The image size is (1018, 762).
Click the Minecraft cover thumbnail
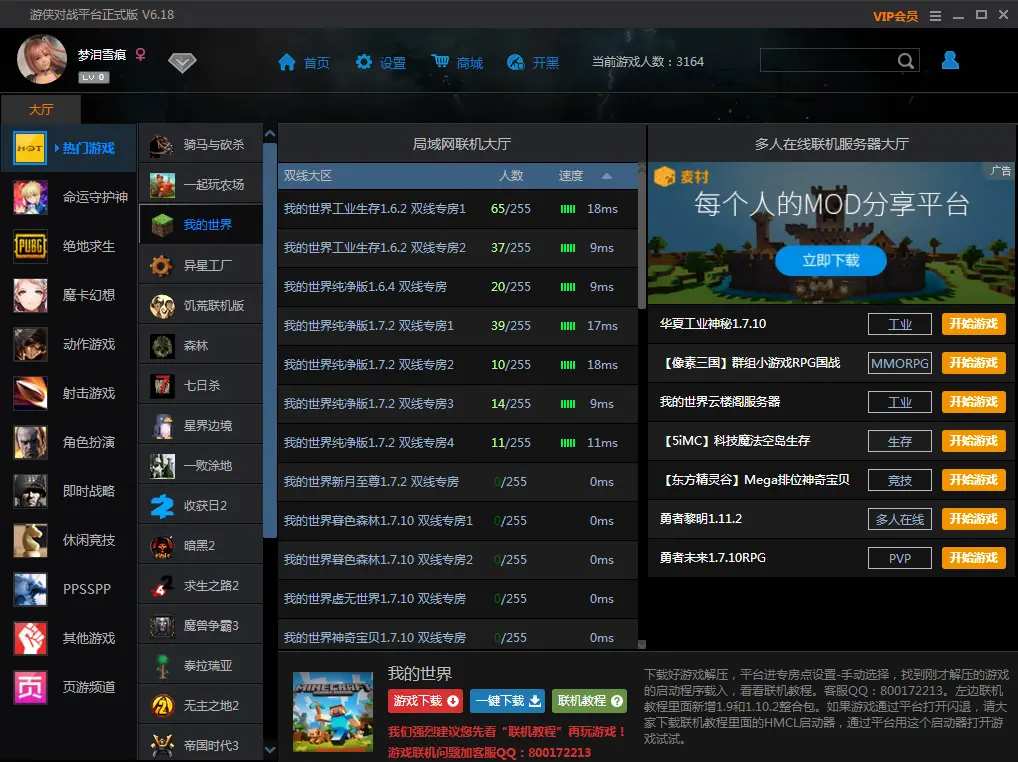pyautogui.click(x=333, y=711)
